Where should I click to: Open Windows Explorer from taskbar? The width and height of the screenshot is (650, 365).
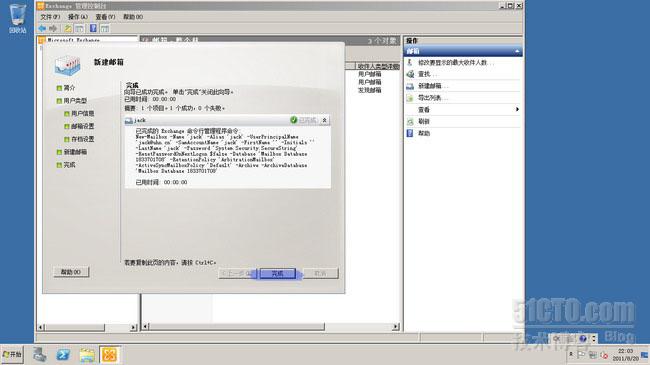87,355
